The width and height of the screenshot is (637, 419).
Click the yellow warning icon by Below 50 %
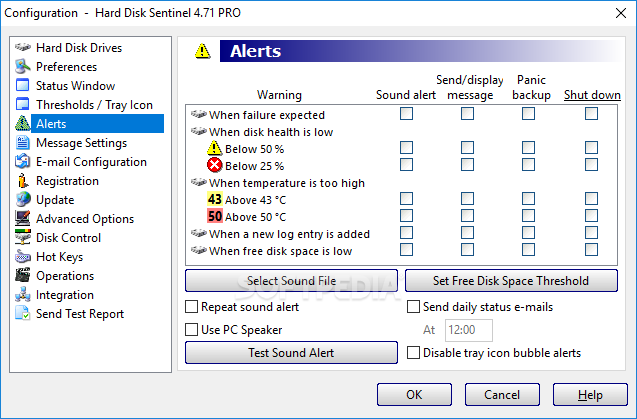point(214,149)
